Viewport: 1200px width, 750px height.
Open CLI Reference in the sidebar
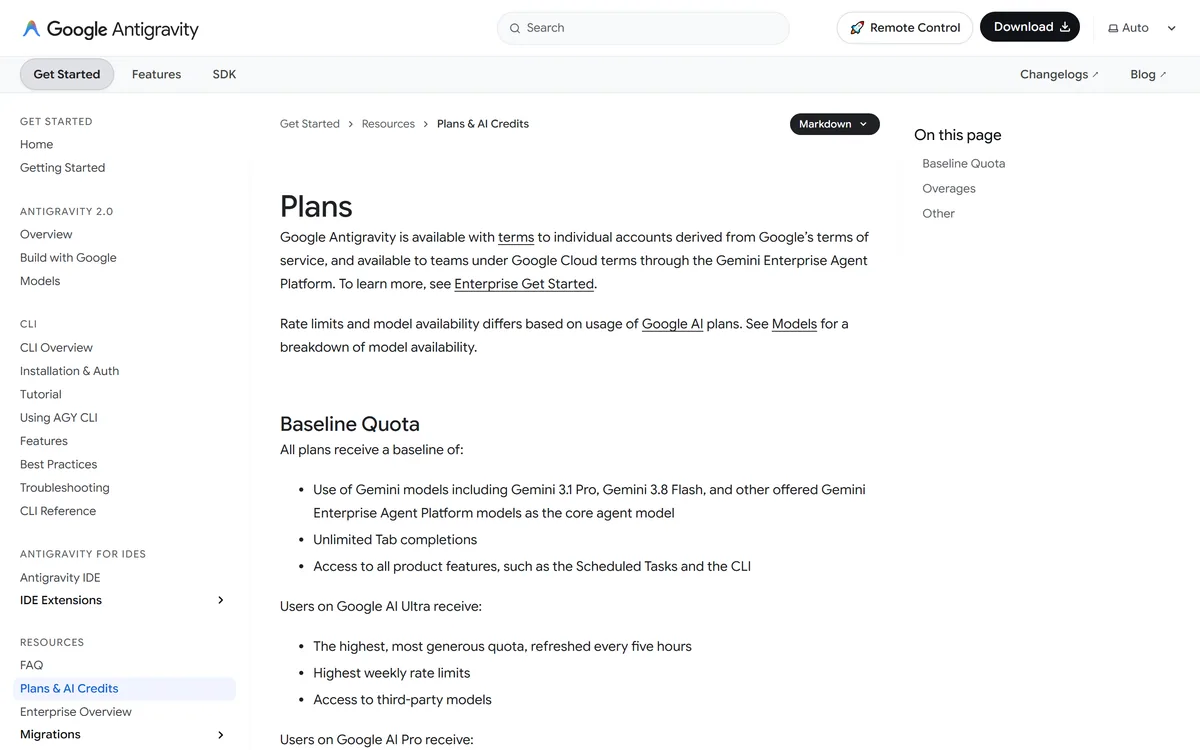pos(58,511)
